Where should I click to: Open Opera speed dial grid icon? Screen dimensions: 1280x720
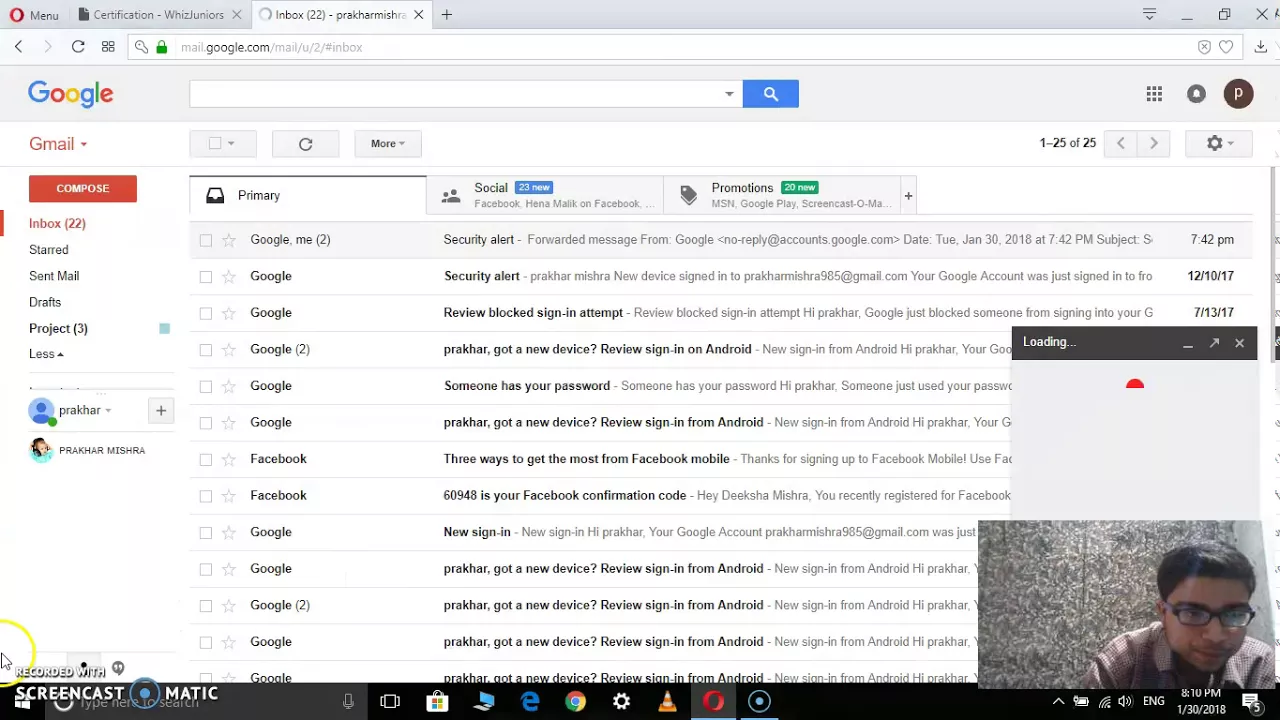(108, 47)
